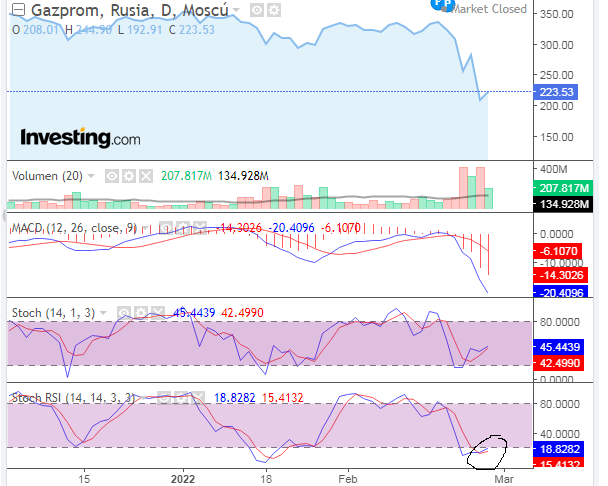Click the red 42.4990 Stoch axis label
Image resolution: width=608 pixels, height=486 pixels.
(x=559, y=363)
